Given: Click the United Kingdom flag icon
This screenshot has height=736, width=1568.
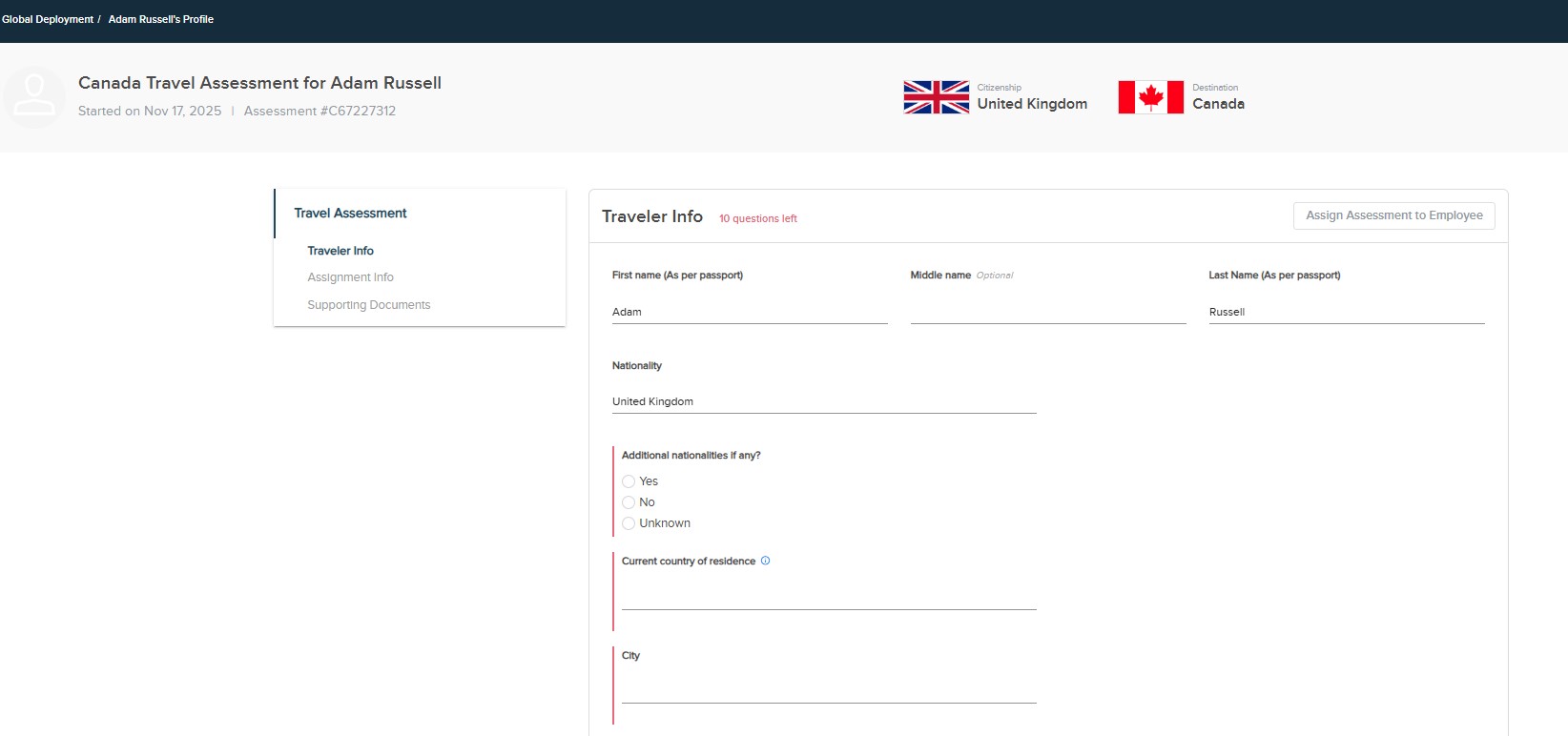Looking at the screenshot, I should coord(936,97).
